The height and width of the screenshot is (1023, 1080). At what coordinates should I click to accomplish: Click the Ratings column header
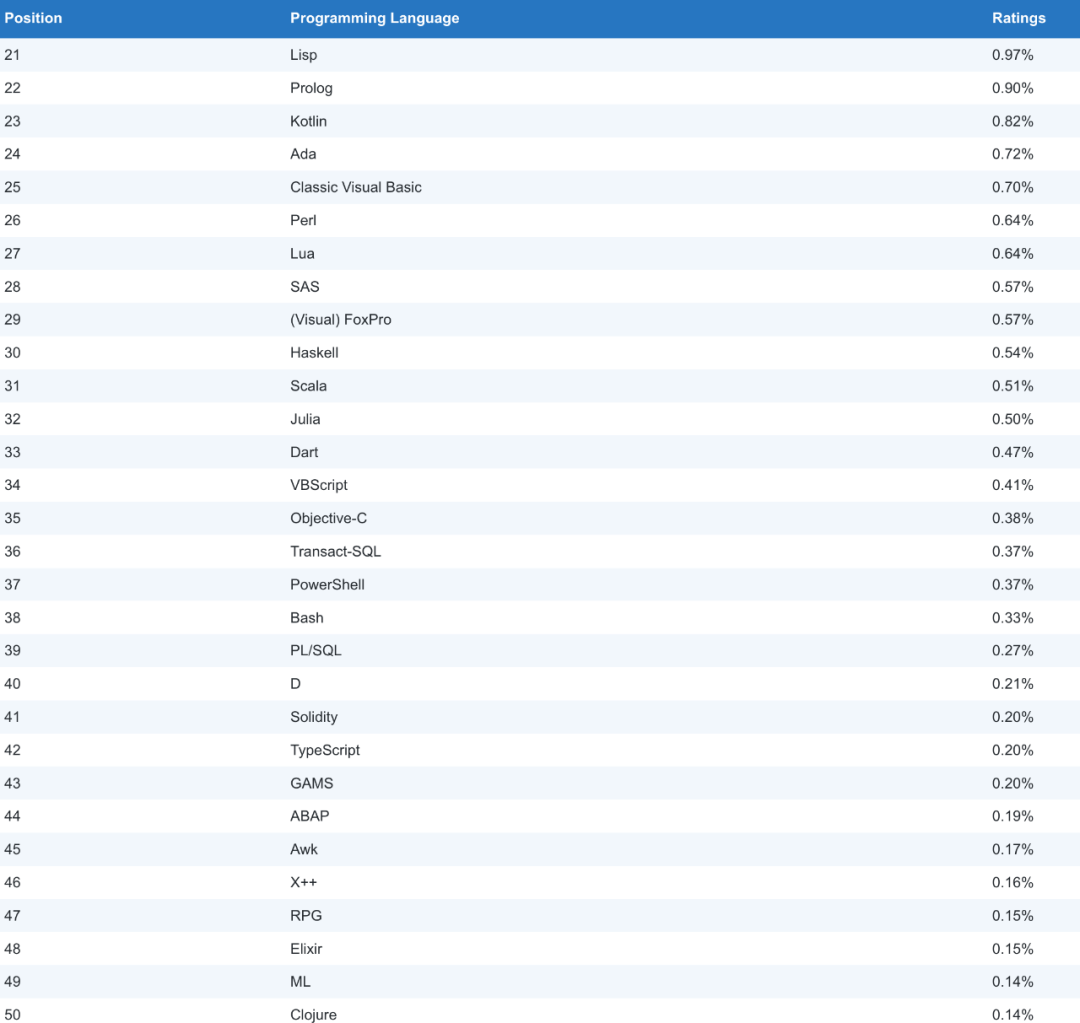[1018, 19]
